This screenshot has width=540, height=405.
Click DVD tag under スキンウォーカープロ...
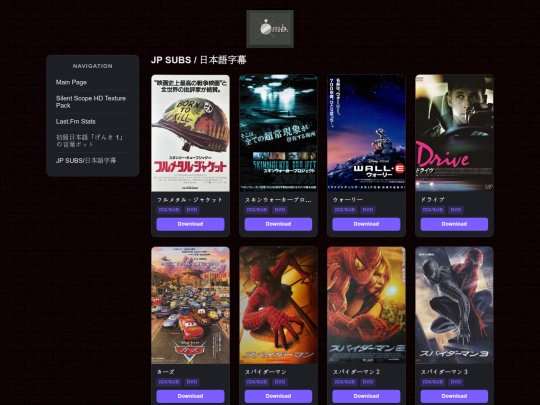click(x=280, y=210)
